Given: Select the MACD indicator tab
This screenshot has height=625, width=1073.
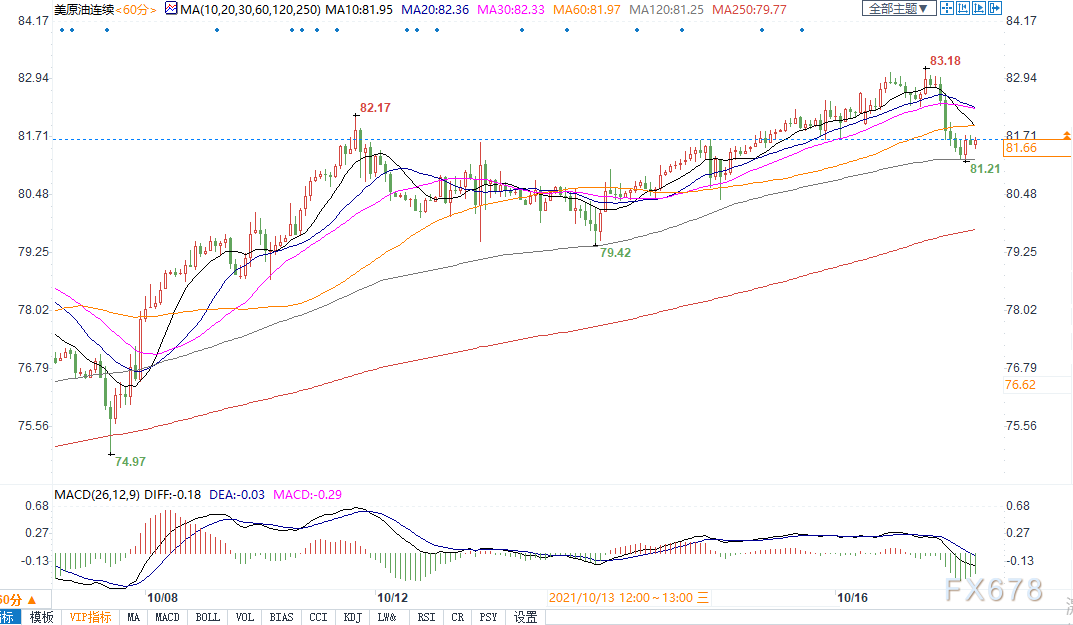Looking at the screenshot, I should tap(167, 617).
